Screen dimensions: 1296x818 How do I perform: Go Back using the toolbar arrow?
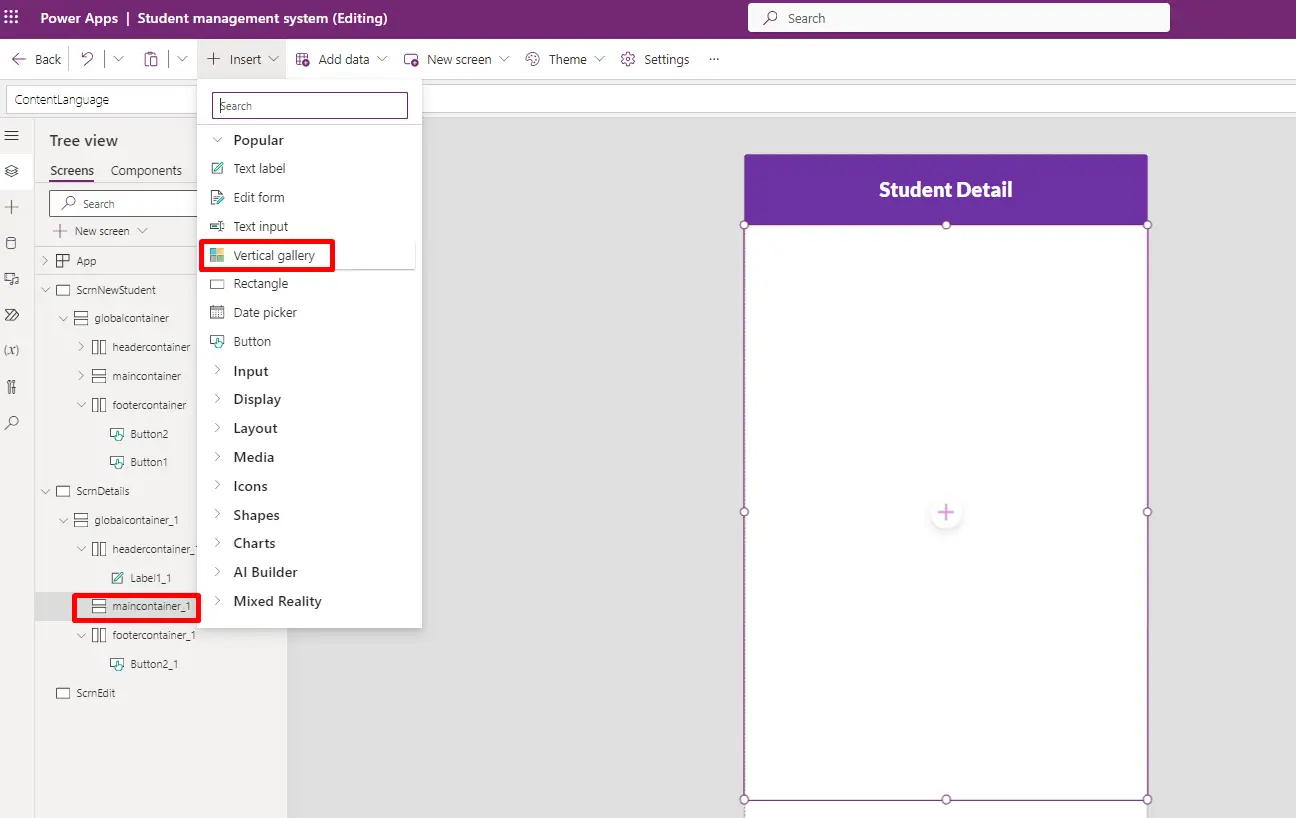(37, 59)
